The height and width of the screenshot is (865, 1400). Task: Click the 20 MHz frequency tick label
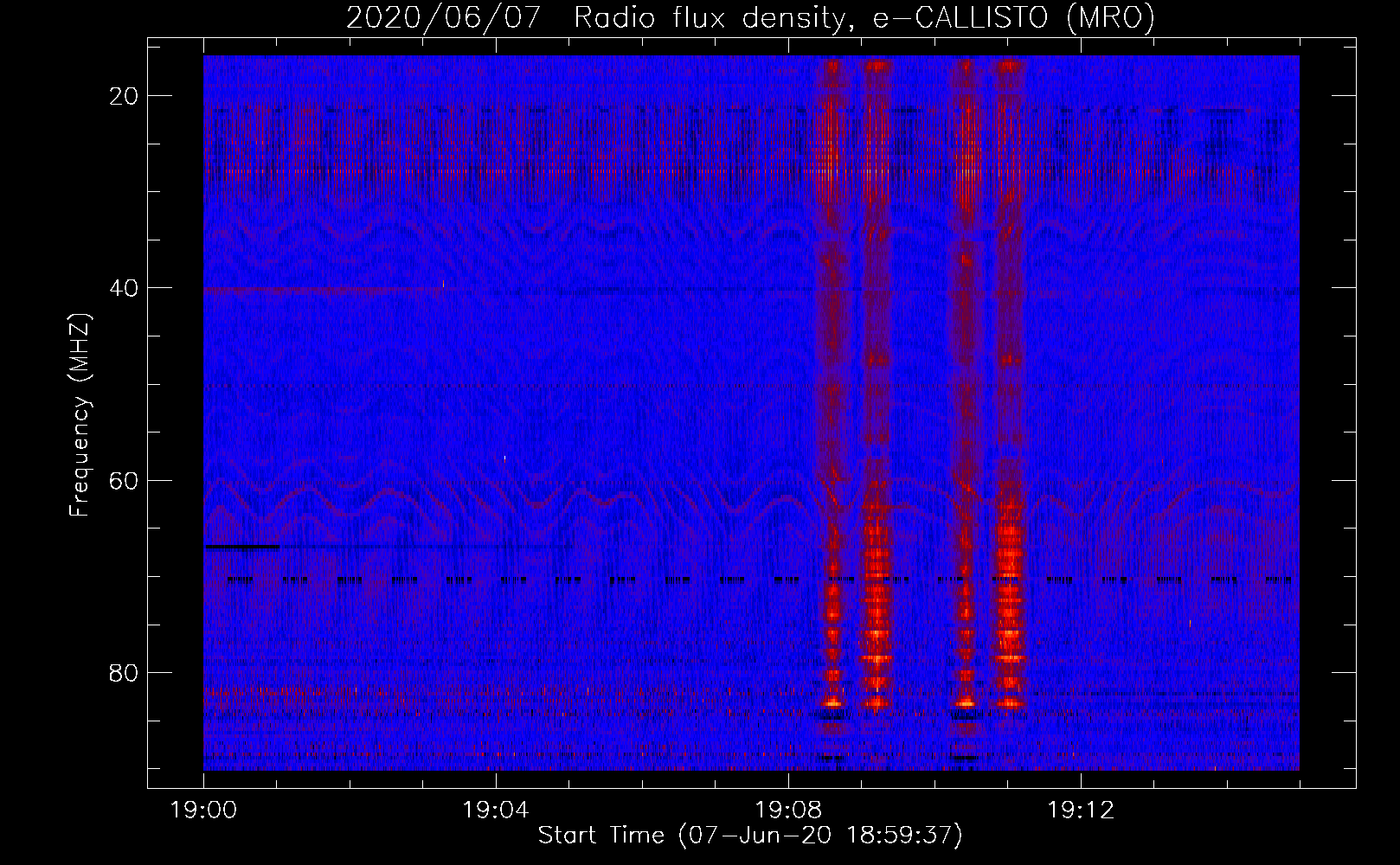point(125,96)
